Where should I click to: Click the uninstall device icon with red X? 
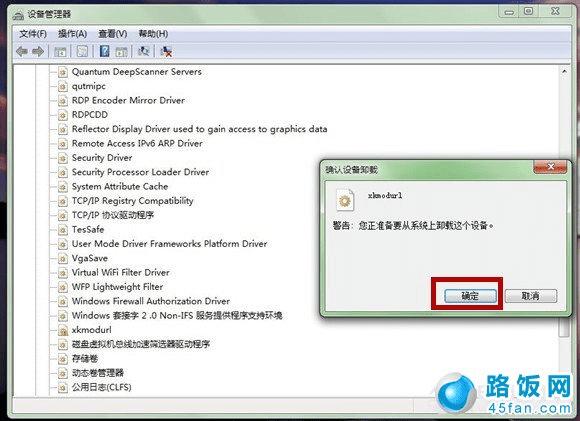[166, 51]
